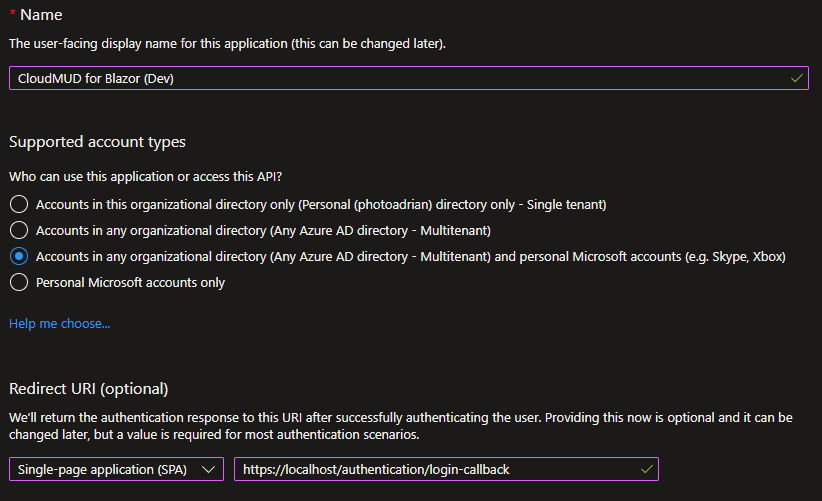Click the green checkmark in Redirect URI field
Screen dimensions: 822x501
pos(647,469)
